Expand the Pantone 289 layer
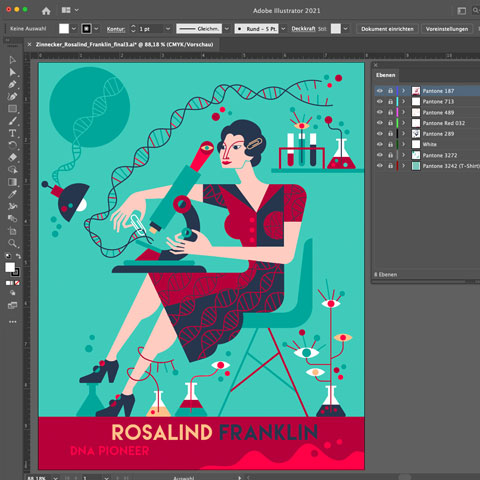Image resolution: width=480 pixels, height=480 pixels. pos(404,133)
